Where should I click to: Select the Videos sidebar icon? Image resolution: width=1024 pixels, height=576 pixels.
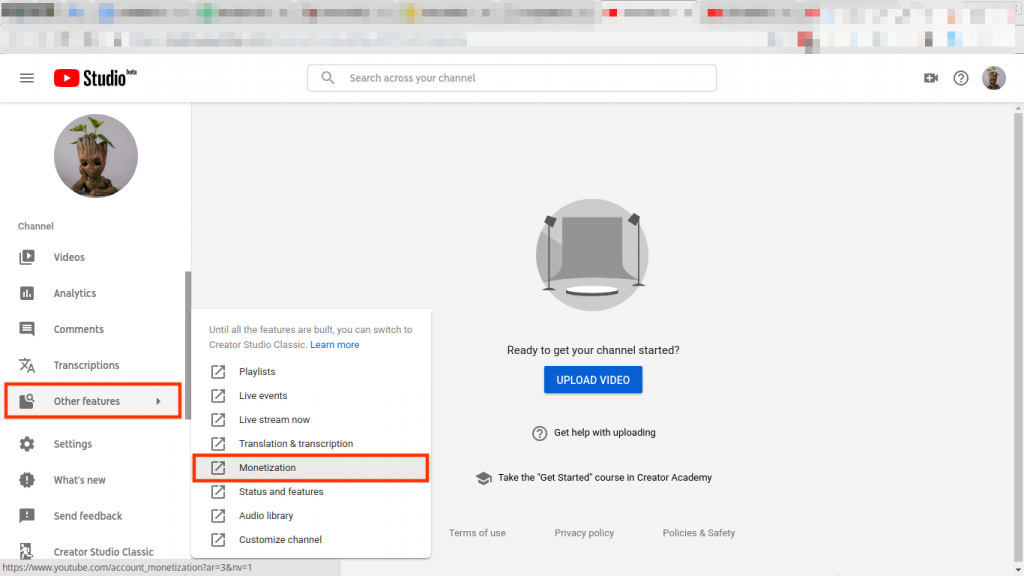click(25, 257)
